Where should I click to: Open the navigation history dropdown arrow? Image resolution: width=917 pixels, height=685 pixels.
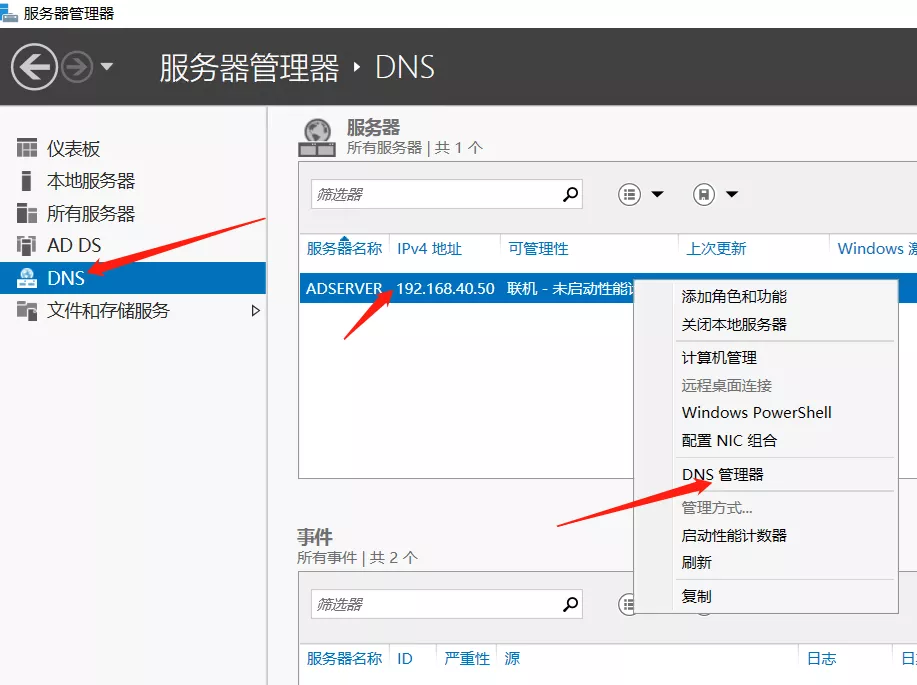pos(106,67)
